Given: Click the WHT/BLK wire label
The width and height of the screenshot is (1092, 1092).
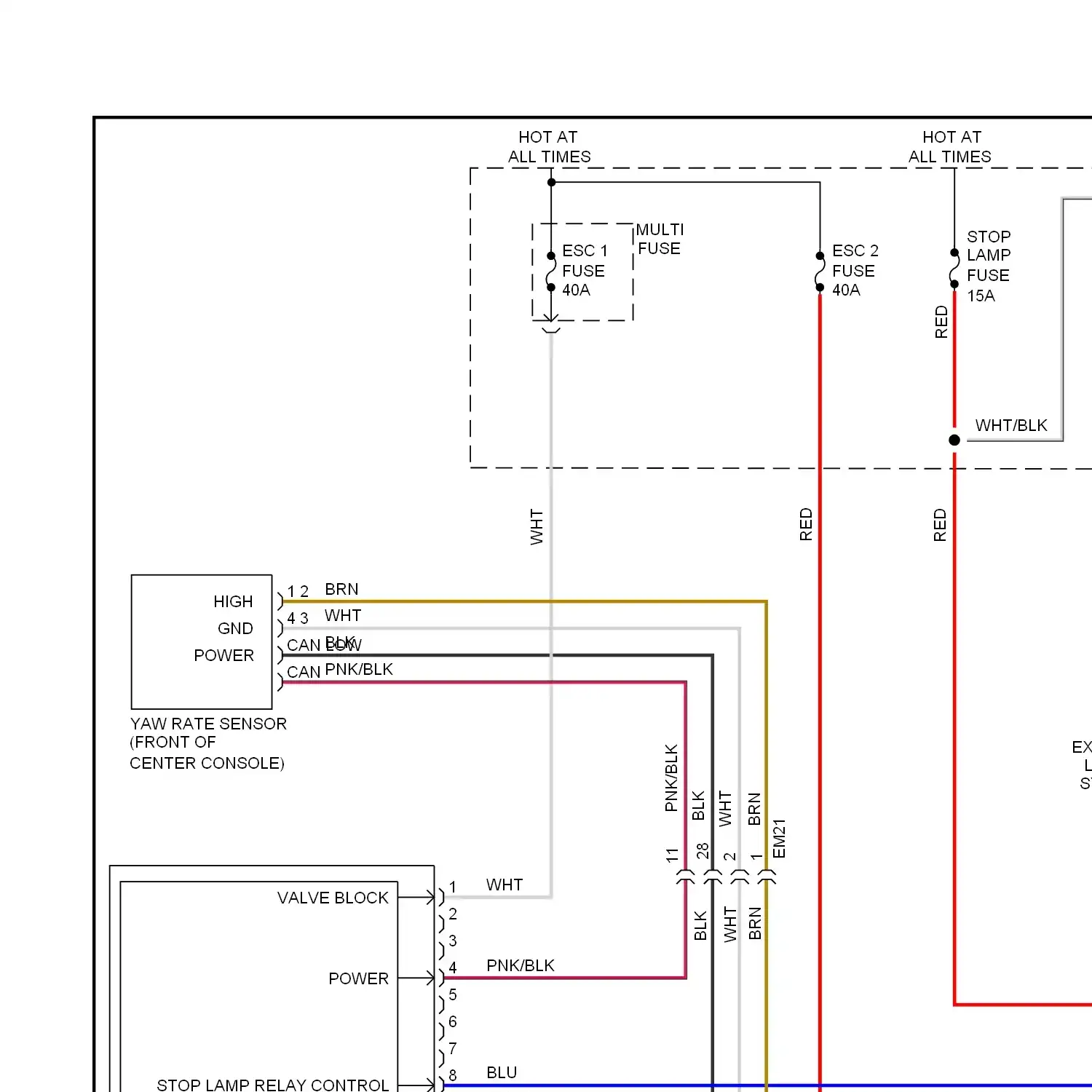Looking at the screenshot, I should pyautogui.click(x=1011, y=425).
